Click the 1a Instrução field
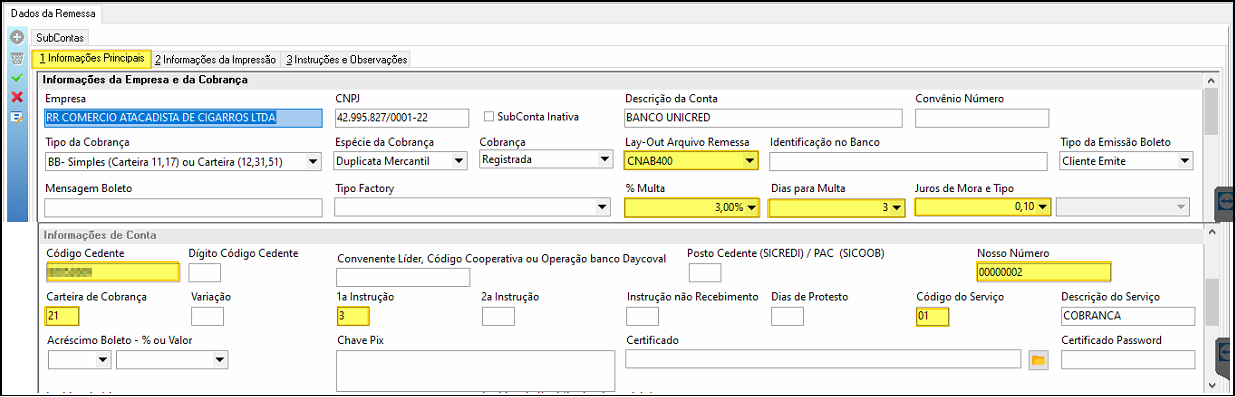 353,316
